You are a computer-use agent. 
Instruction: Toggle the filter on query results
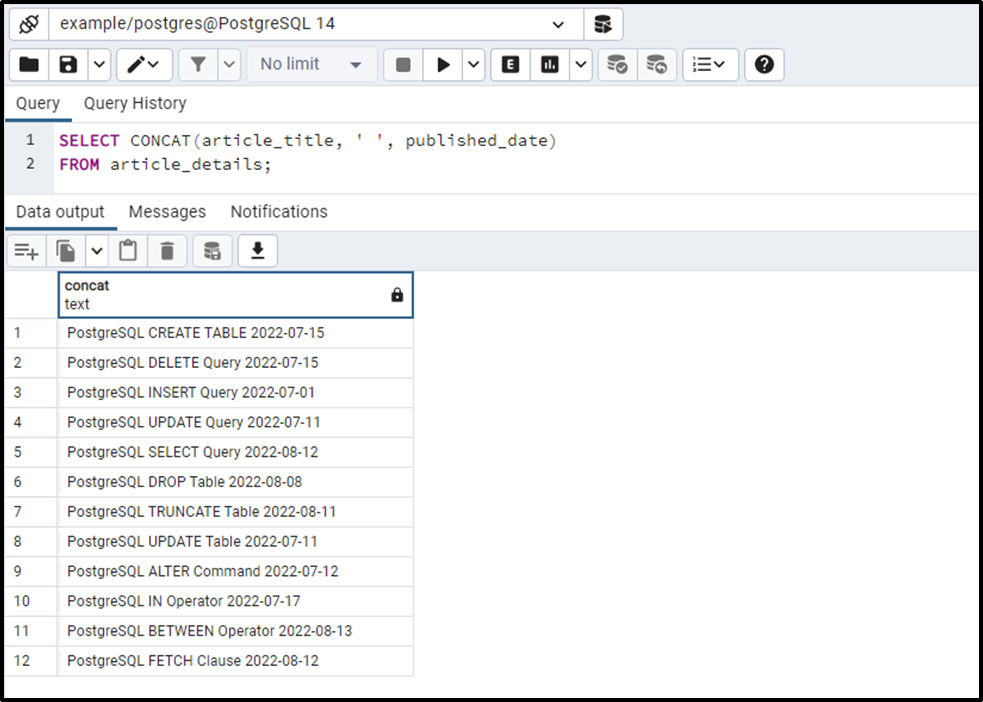click(x=198, y=64)
